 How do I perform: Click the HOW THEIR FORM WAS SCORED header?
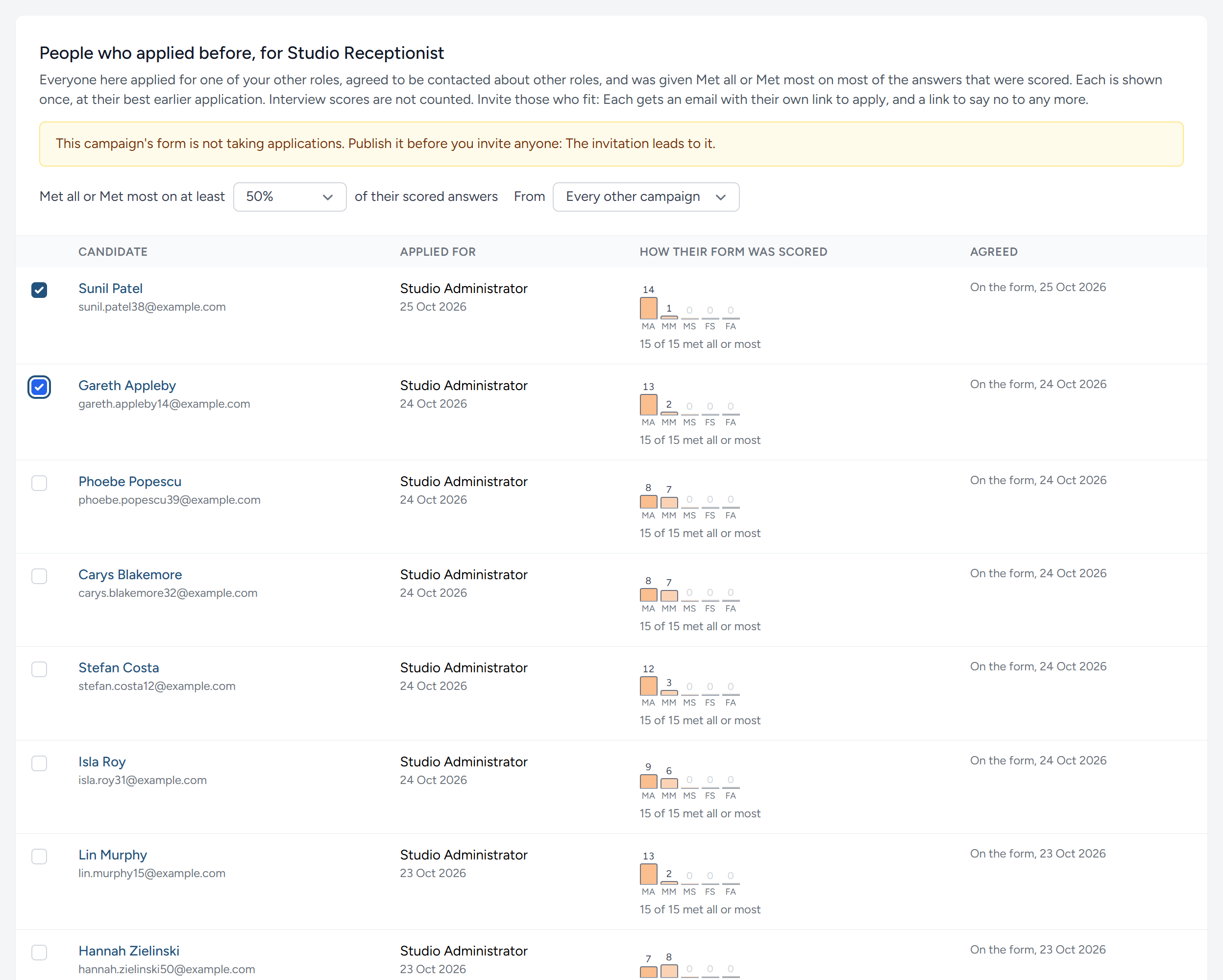[x=734, y=252]
